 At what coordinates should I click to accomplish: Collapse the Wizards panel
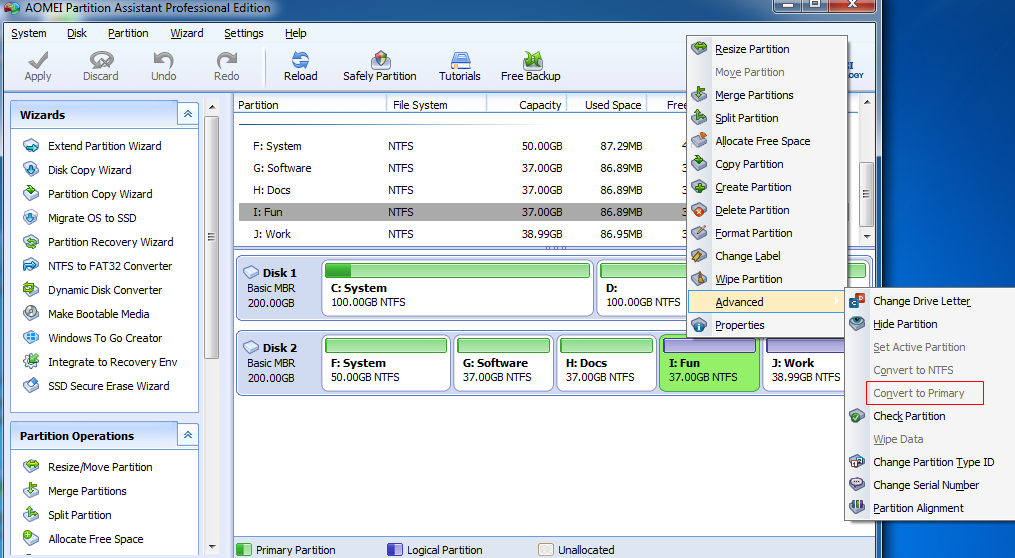(x=188, y=114)
